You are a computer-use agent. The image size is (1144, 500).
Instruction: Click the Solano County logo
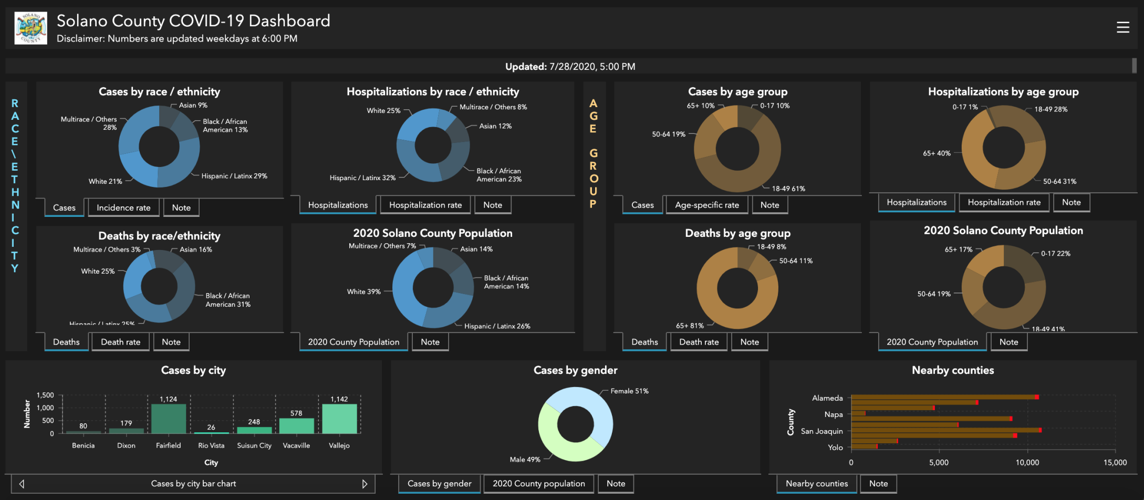tap(31, 28)
